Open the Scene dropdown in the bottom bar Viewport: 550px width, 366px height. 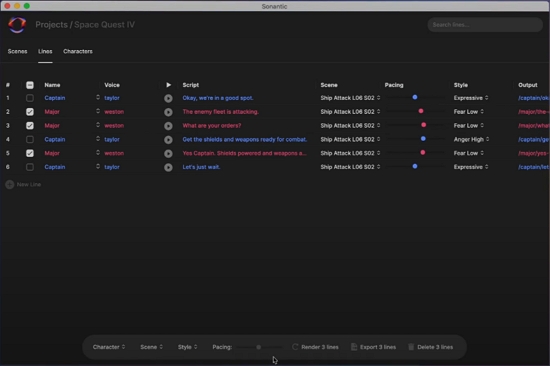pyautogui.click(x=152, y=347)
